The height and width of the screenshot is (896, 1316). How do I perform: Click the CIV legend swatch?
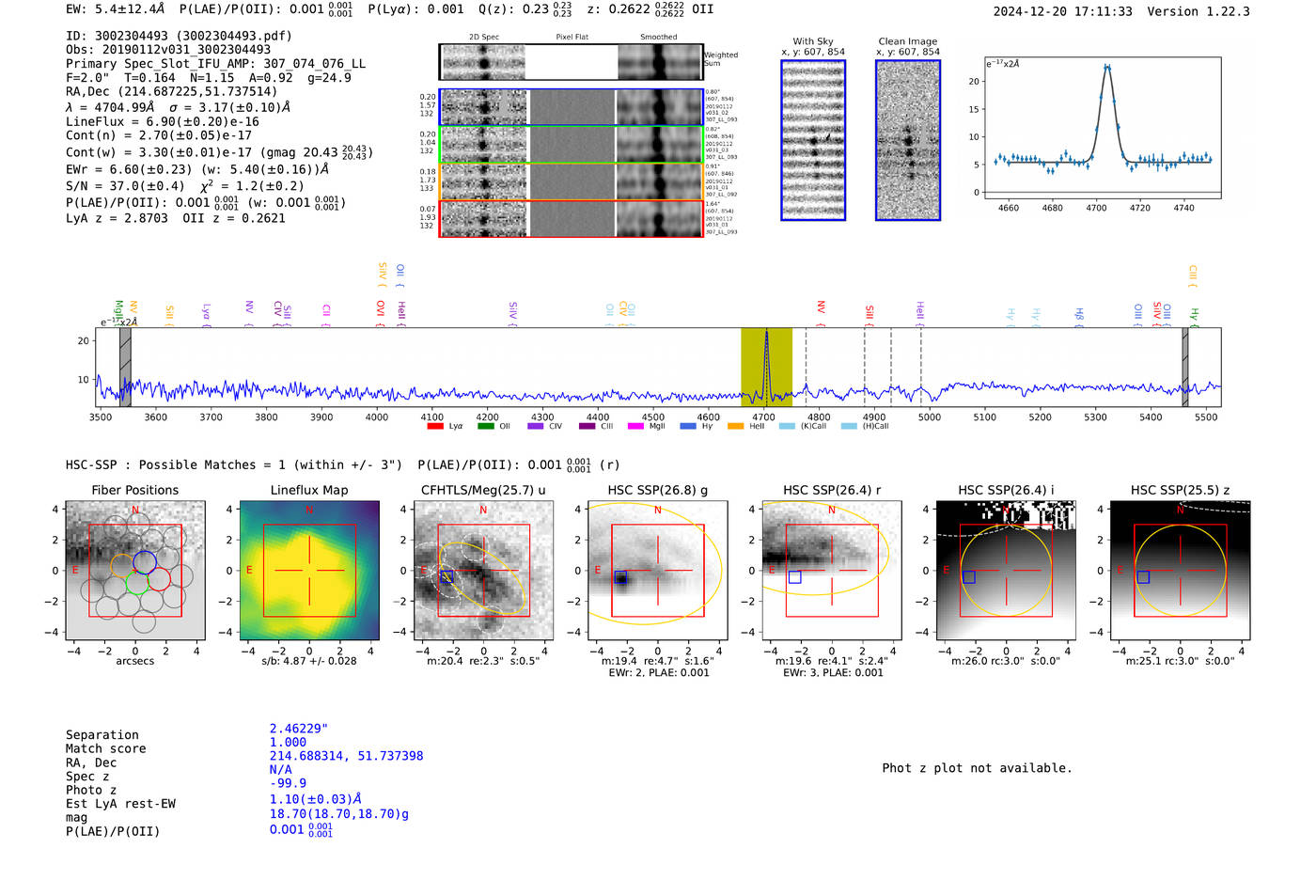point(535,426)
